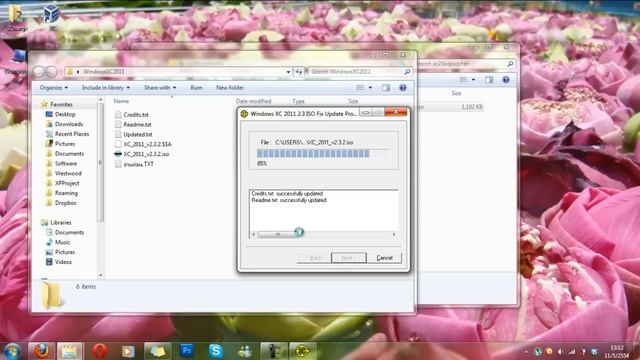
Task: Click the refresh button beside address bar
Action: 299,72
